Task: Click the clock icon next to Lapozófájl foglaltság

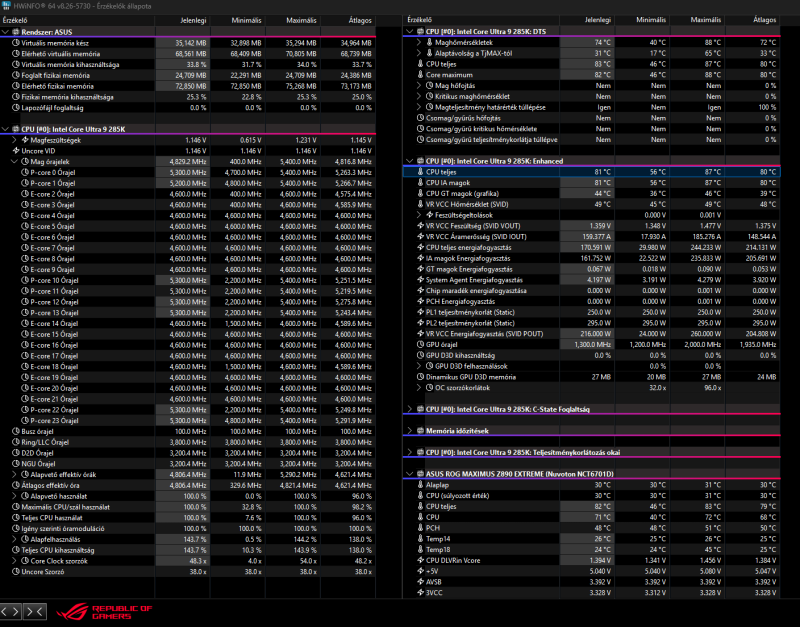Action: click(x=16, y=108)
